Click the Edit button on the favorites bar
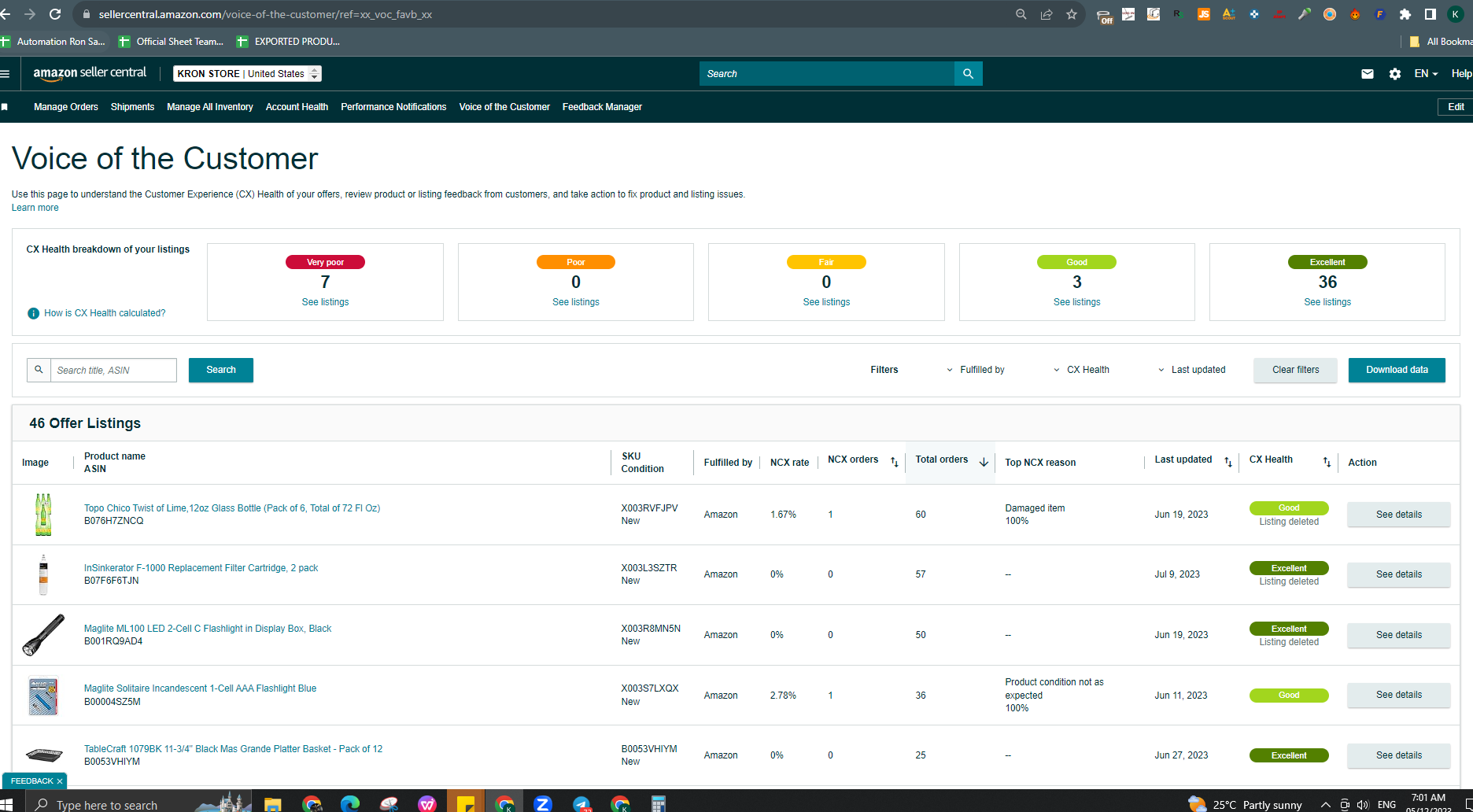 (x=1456, y=107)
